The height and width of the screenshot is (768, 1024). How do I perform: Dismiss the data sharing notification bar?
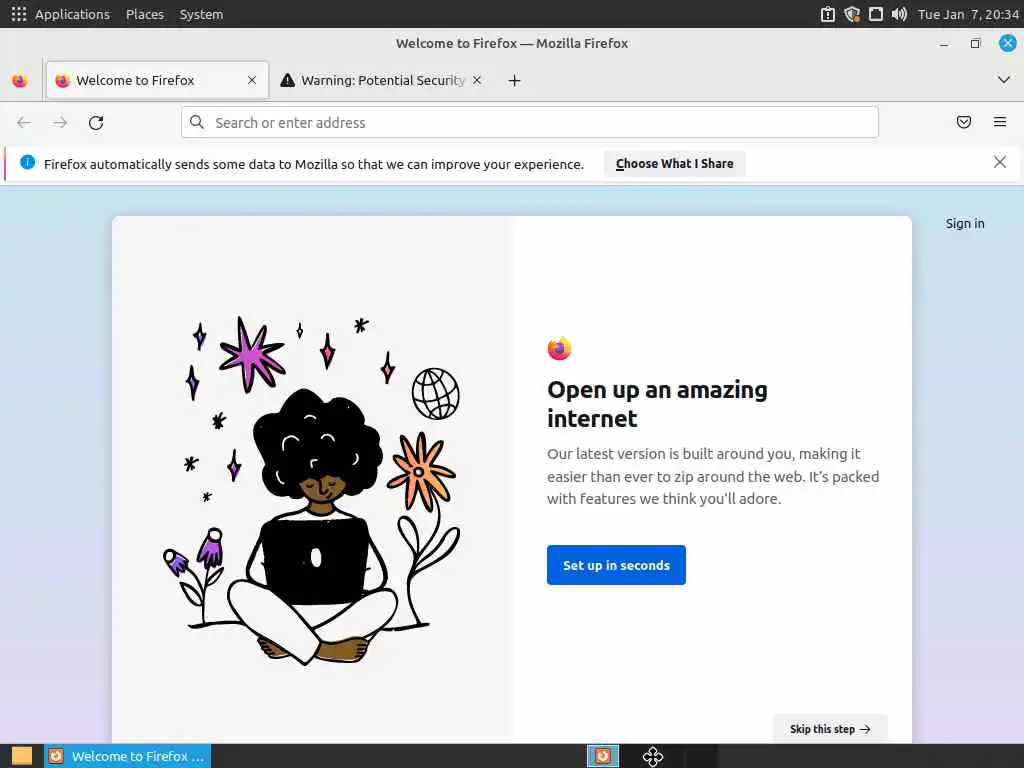(x=1000, y=162)
